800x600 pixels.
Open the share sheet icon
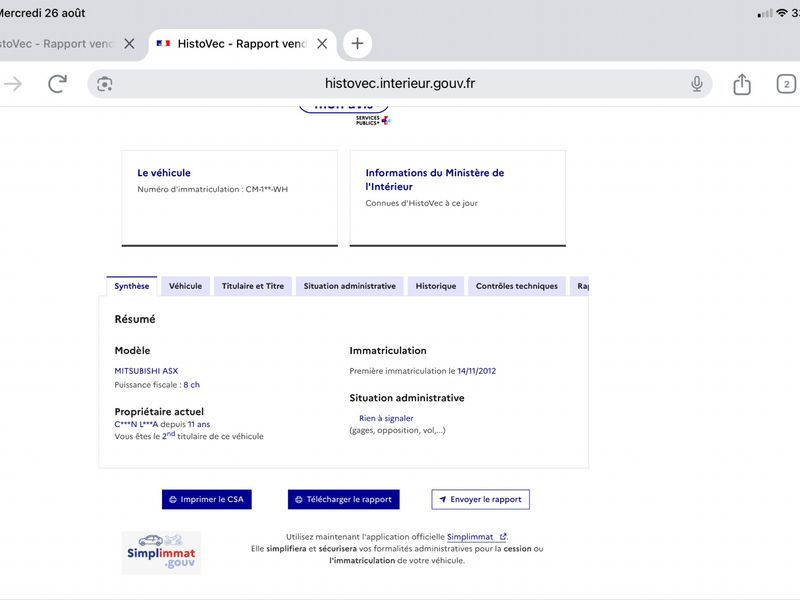[x=742, y=84]
